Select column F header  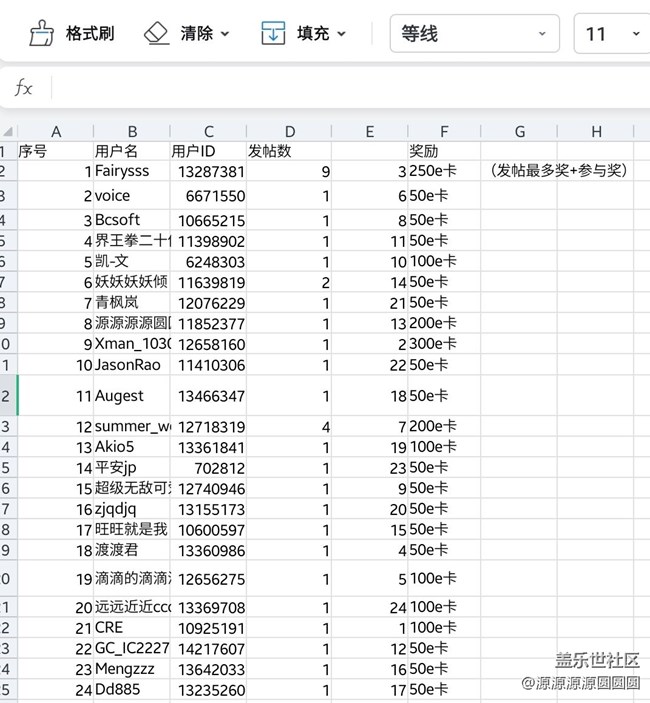click(444, 132)
